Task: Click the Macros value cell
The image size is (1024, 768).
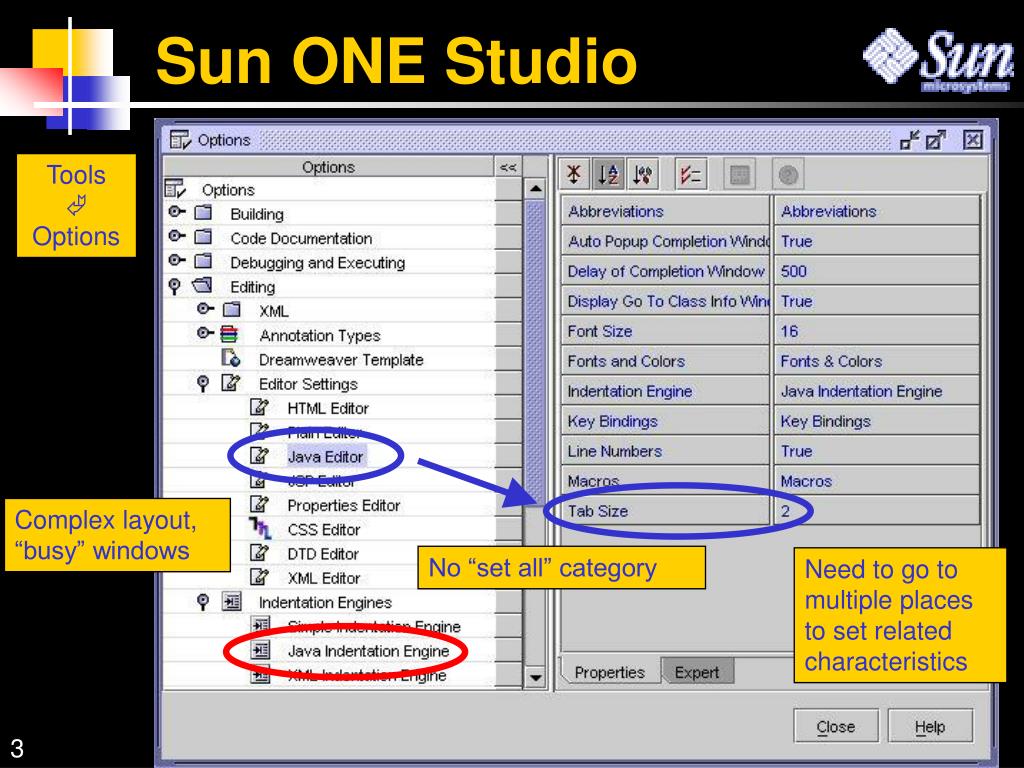Action: [876, 481]
